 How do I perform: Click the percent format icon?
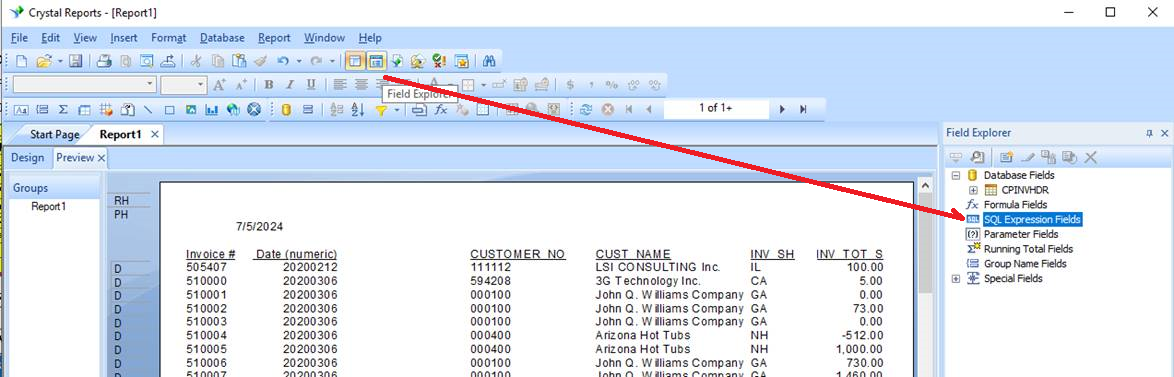[612, 85]
